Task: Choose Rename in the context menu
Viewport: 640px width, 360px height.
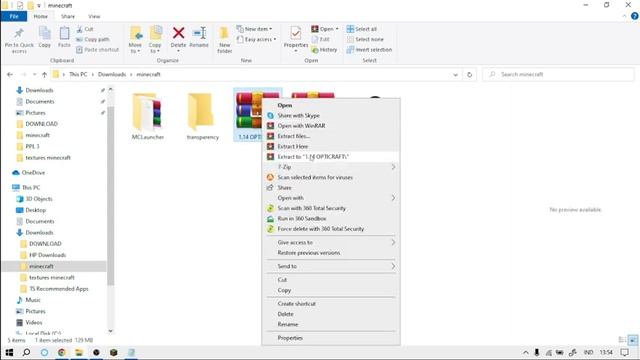Action: coord(331,324)
